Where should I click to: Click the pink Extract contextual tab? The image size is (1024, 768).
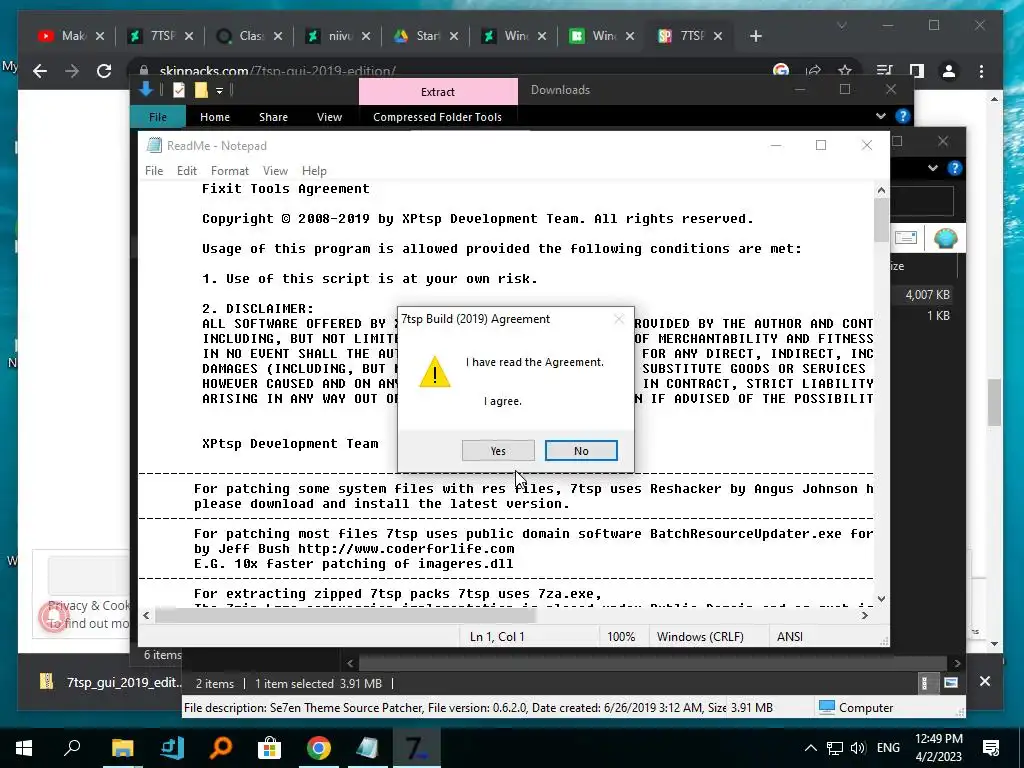pyautogui.click(x=438, y=91)
